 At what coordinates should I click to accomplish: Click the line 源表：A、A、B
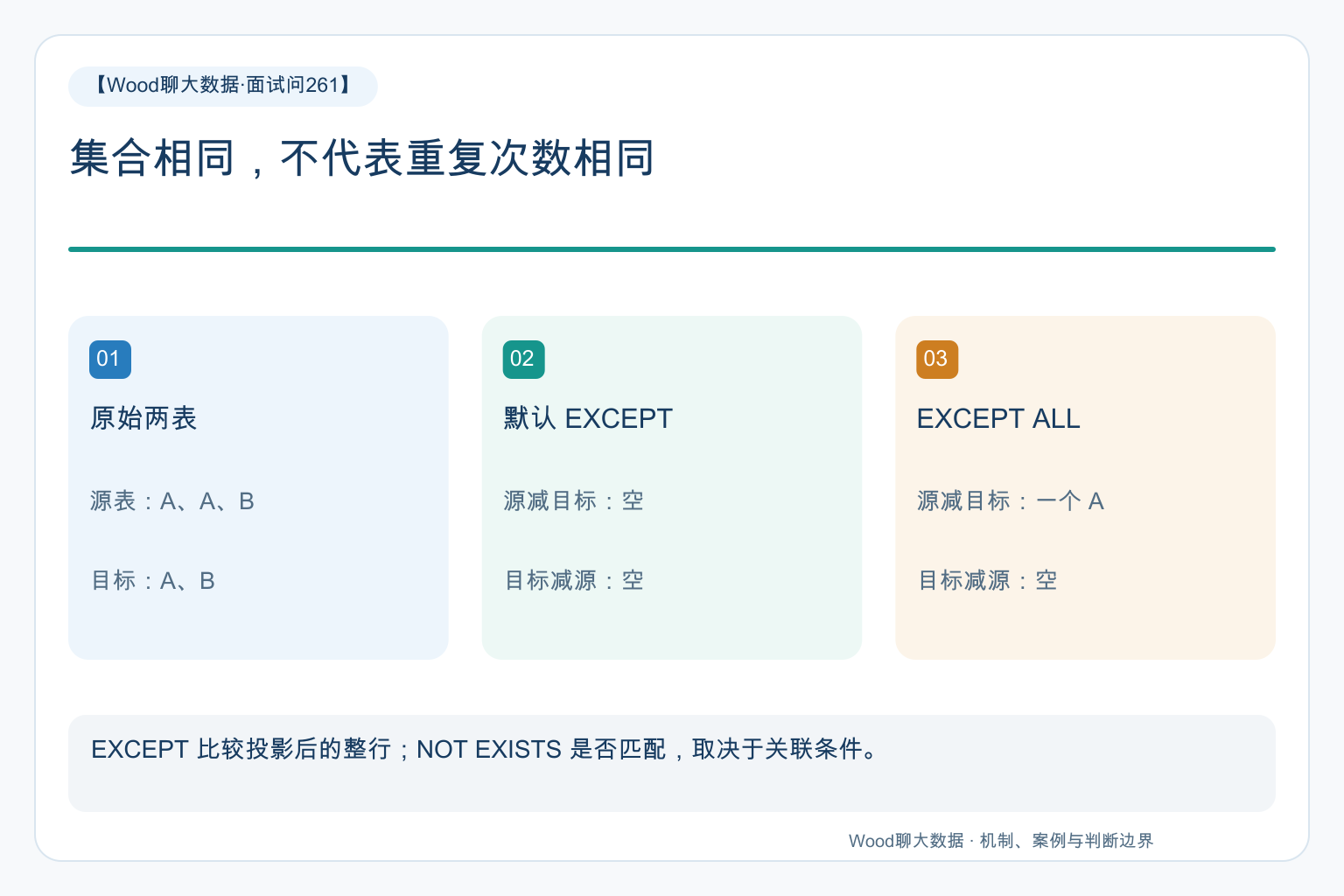click(x=172, y=501)
